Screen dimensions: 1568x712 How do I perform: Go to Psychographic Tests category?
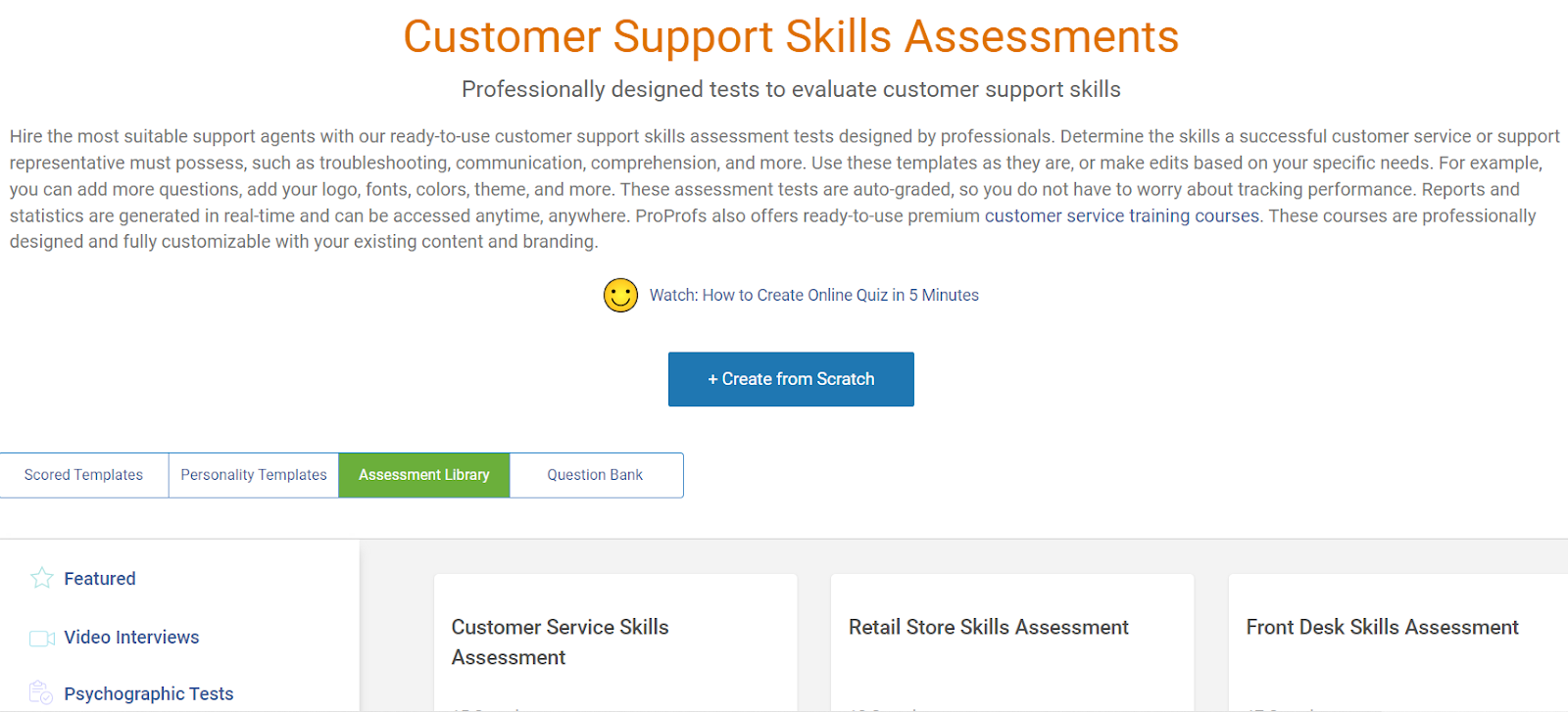point(149,694)
